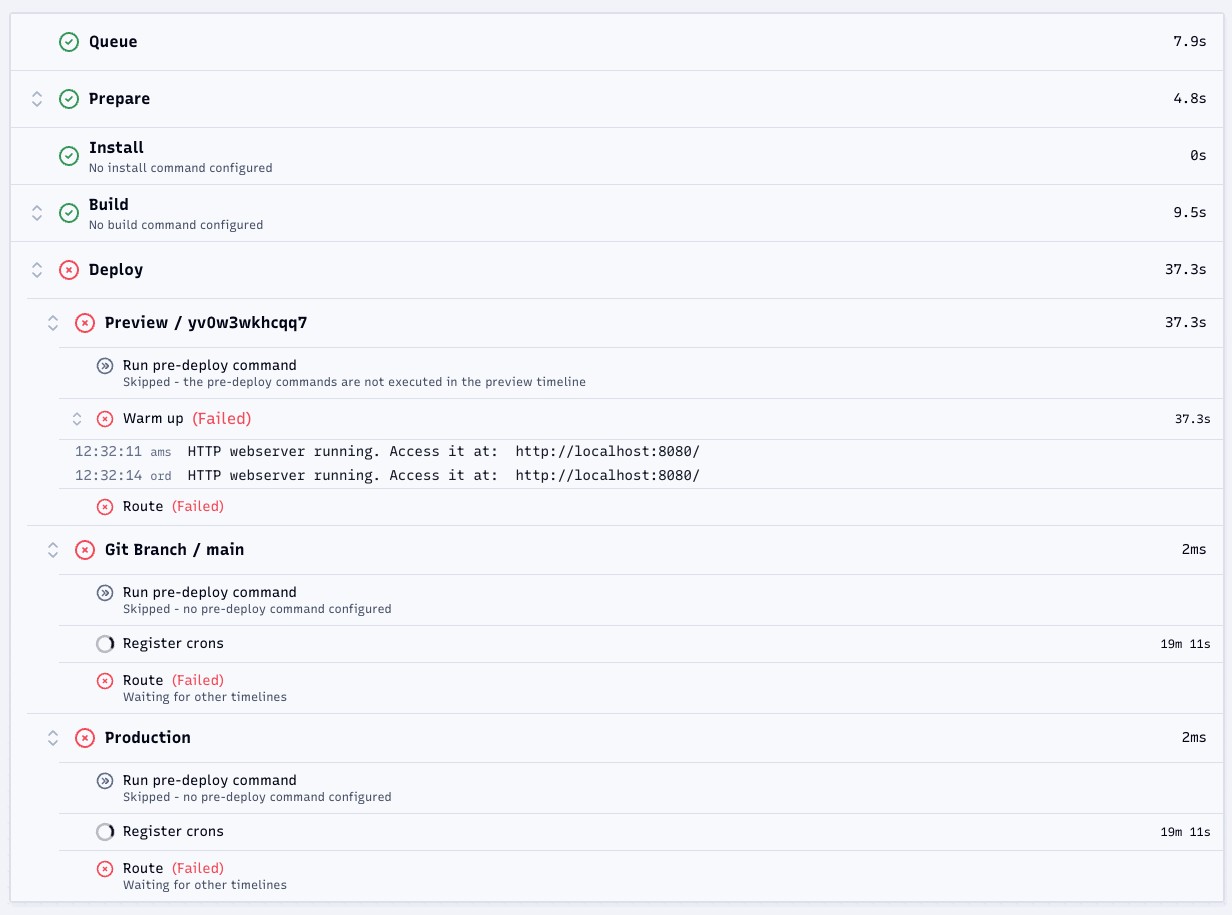
Task: Collapse the Deploy step
Action: [x=37, y=270]
